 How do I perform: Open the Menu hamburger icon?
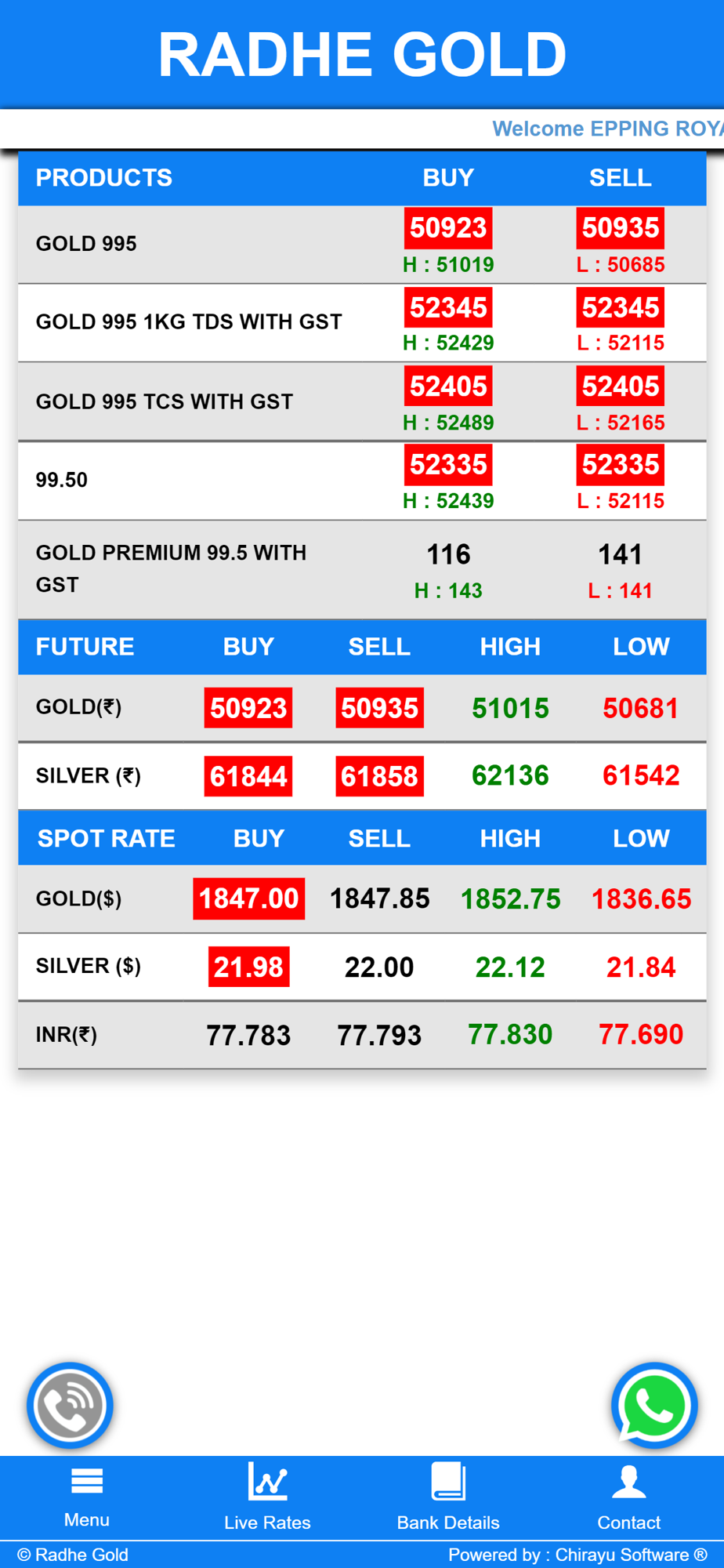[87, 1482]
